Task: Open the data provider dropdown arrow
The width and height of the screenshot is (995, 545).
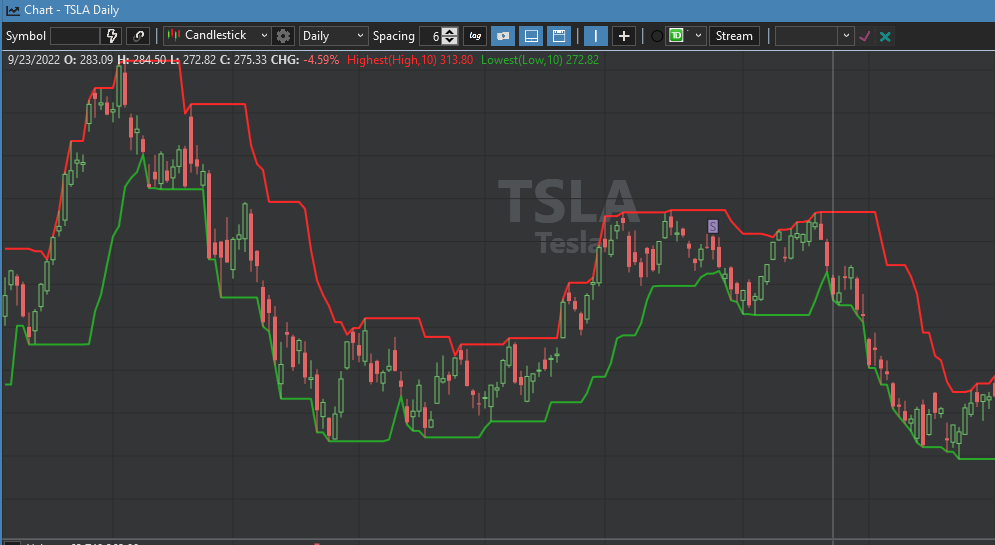Action: 698,36
